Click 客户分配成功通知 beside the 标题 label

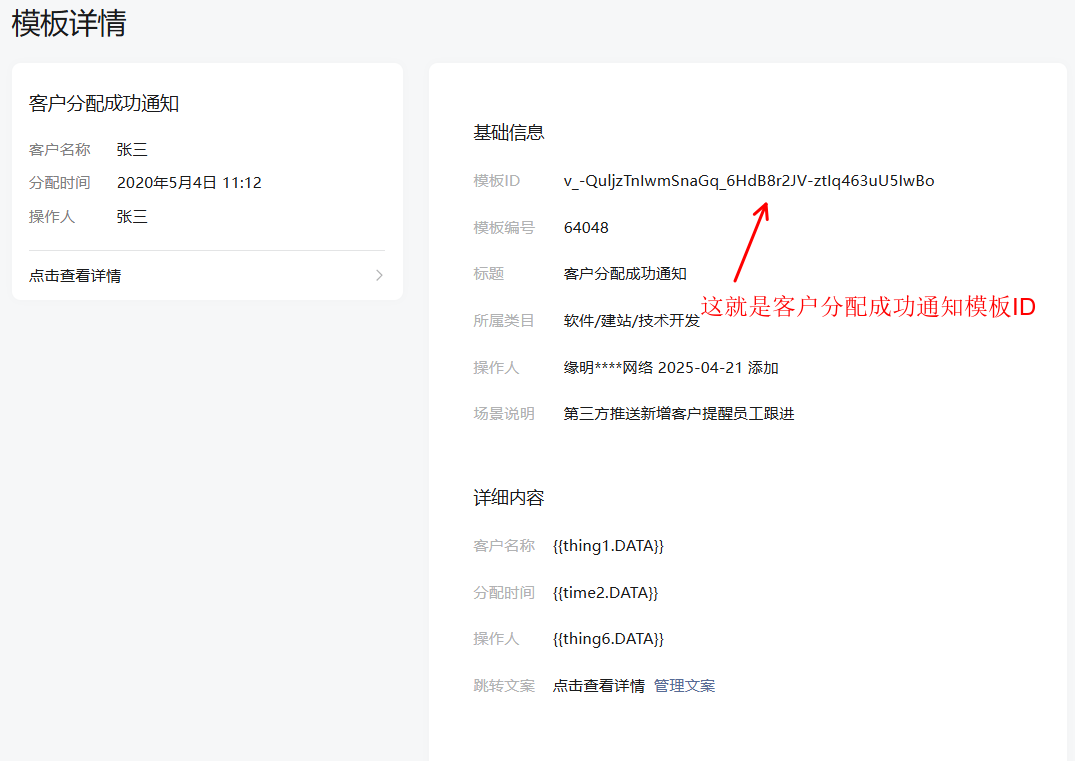click(625, 274)
